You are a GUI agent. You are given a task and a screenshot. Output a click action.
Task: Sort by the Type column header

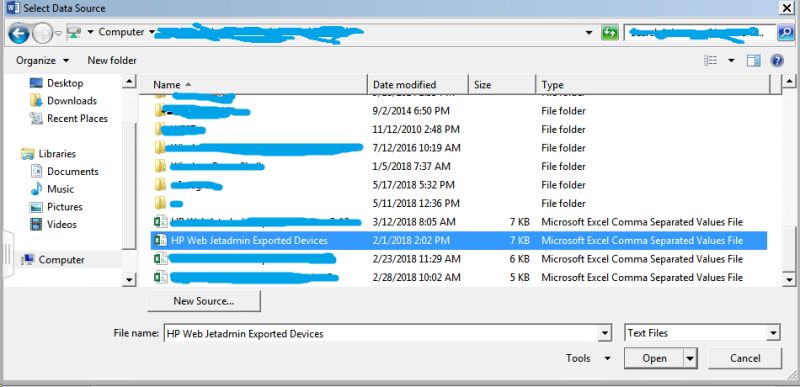click(653, 85)
